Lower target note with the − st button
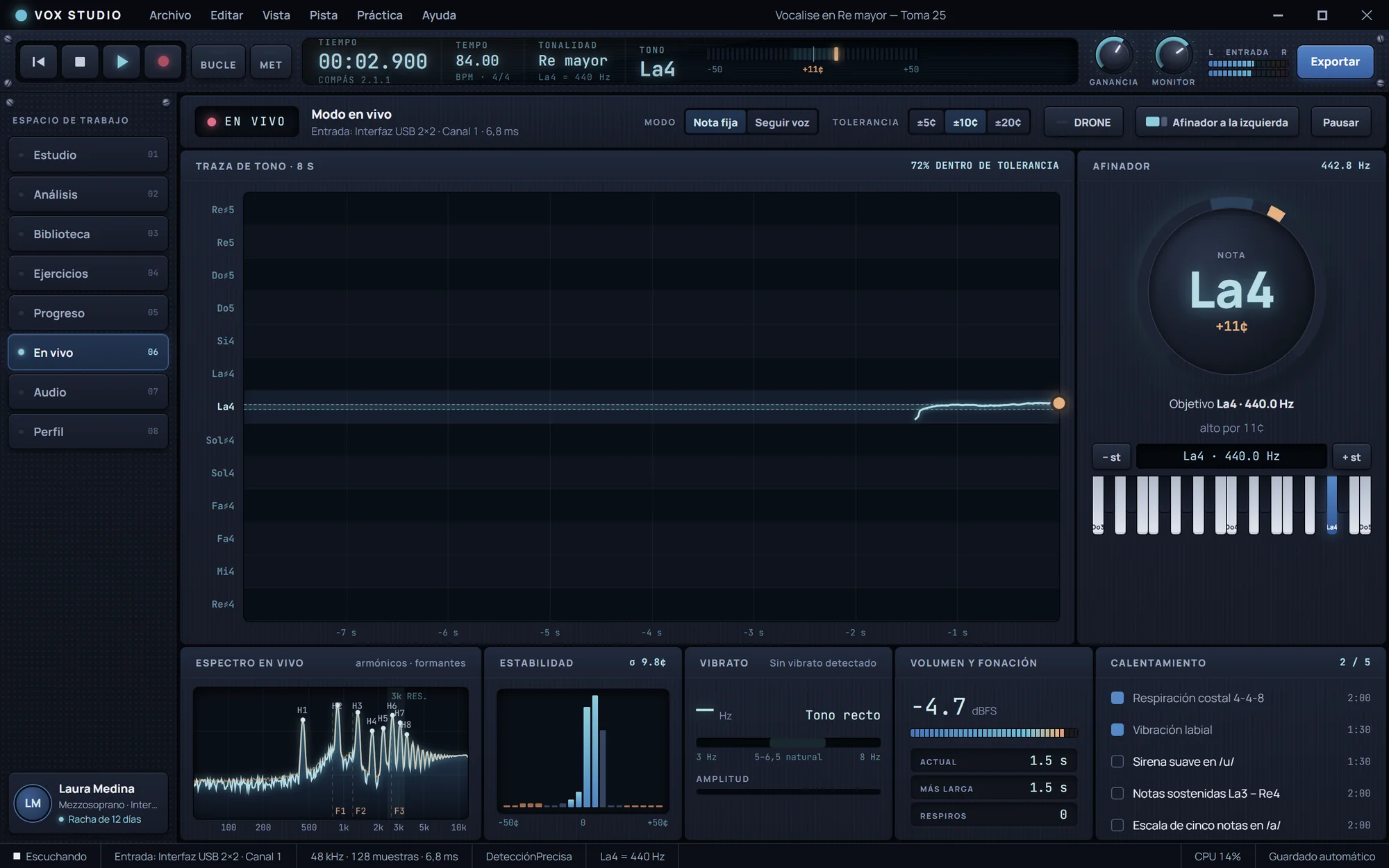This screenshot has width=1389, height=868. click(1111, 457)
